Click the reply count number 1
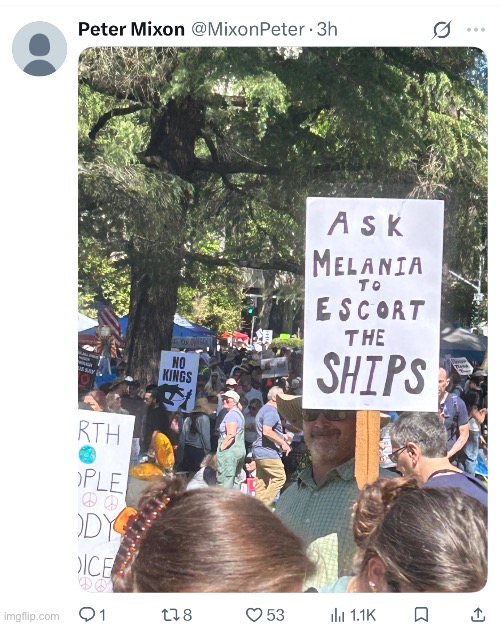 coord(102,615)
